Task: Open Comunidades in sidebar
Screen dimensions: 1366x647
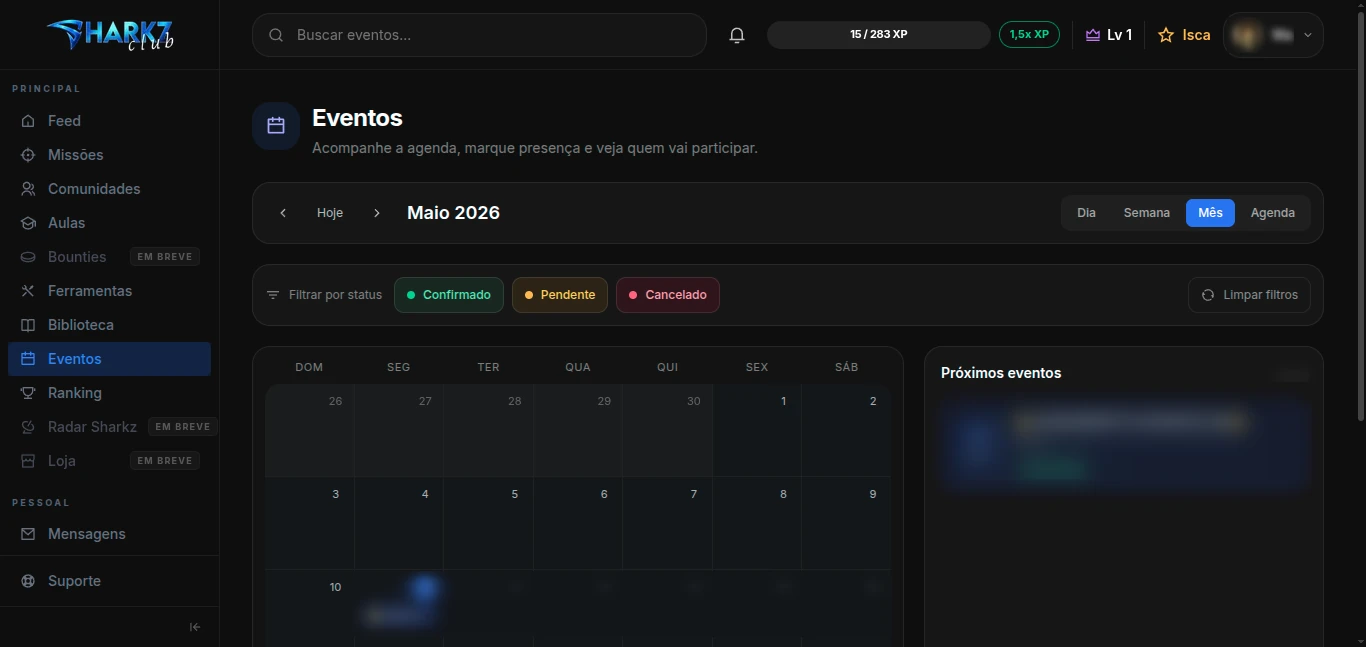Action: (109, 189)
